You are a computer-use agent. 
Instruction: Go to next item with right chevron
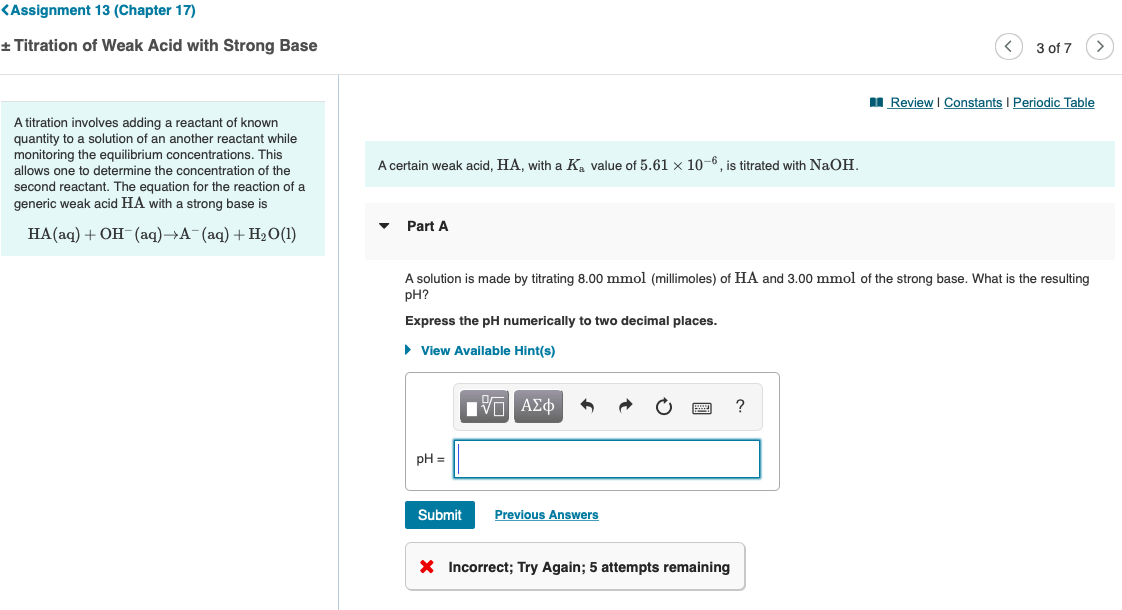pyautogui.click(x=1100, y=46)
